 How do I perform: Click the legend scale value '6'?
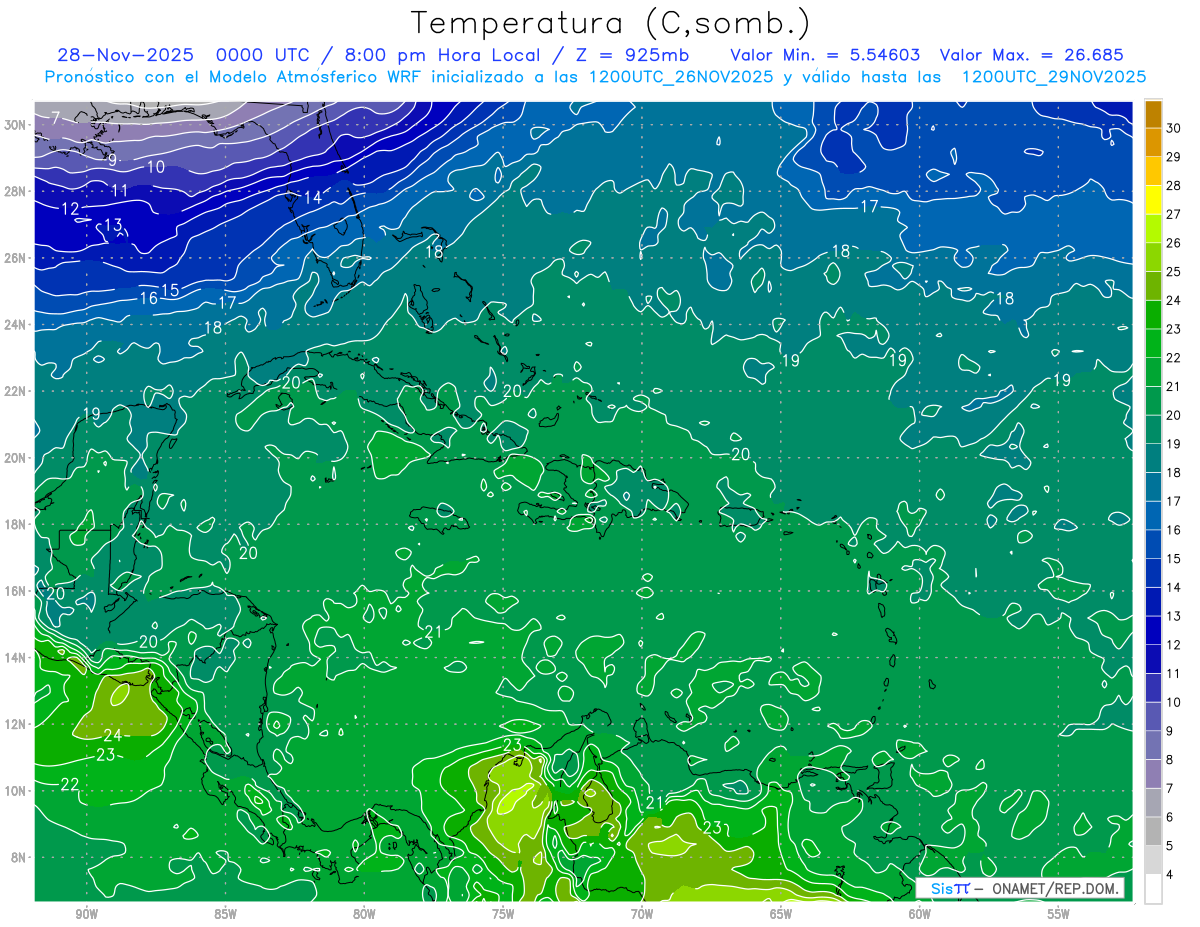click(1170, 817)
